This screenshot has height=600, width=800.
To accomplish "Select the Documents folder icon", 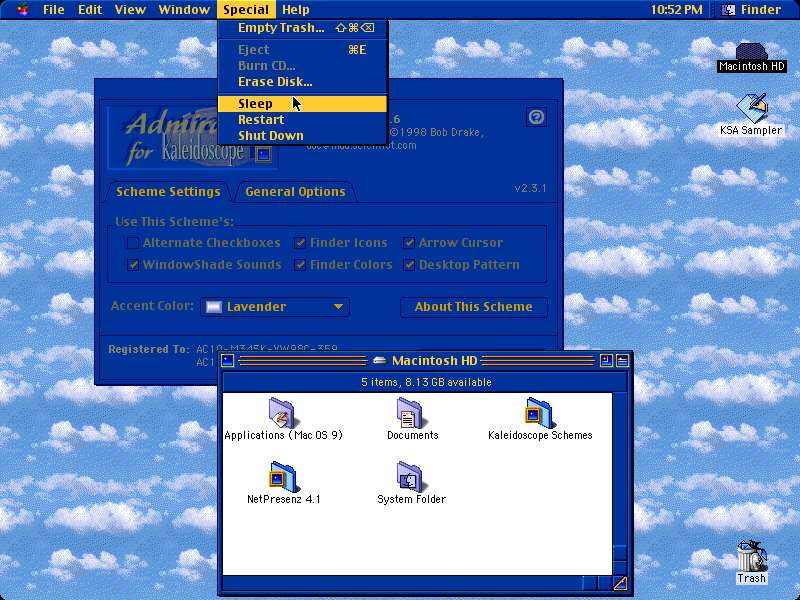I will [410, 412].
